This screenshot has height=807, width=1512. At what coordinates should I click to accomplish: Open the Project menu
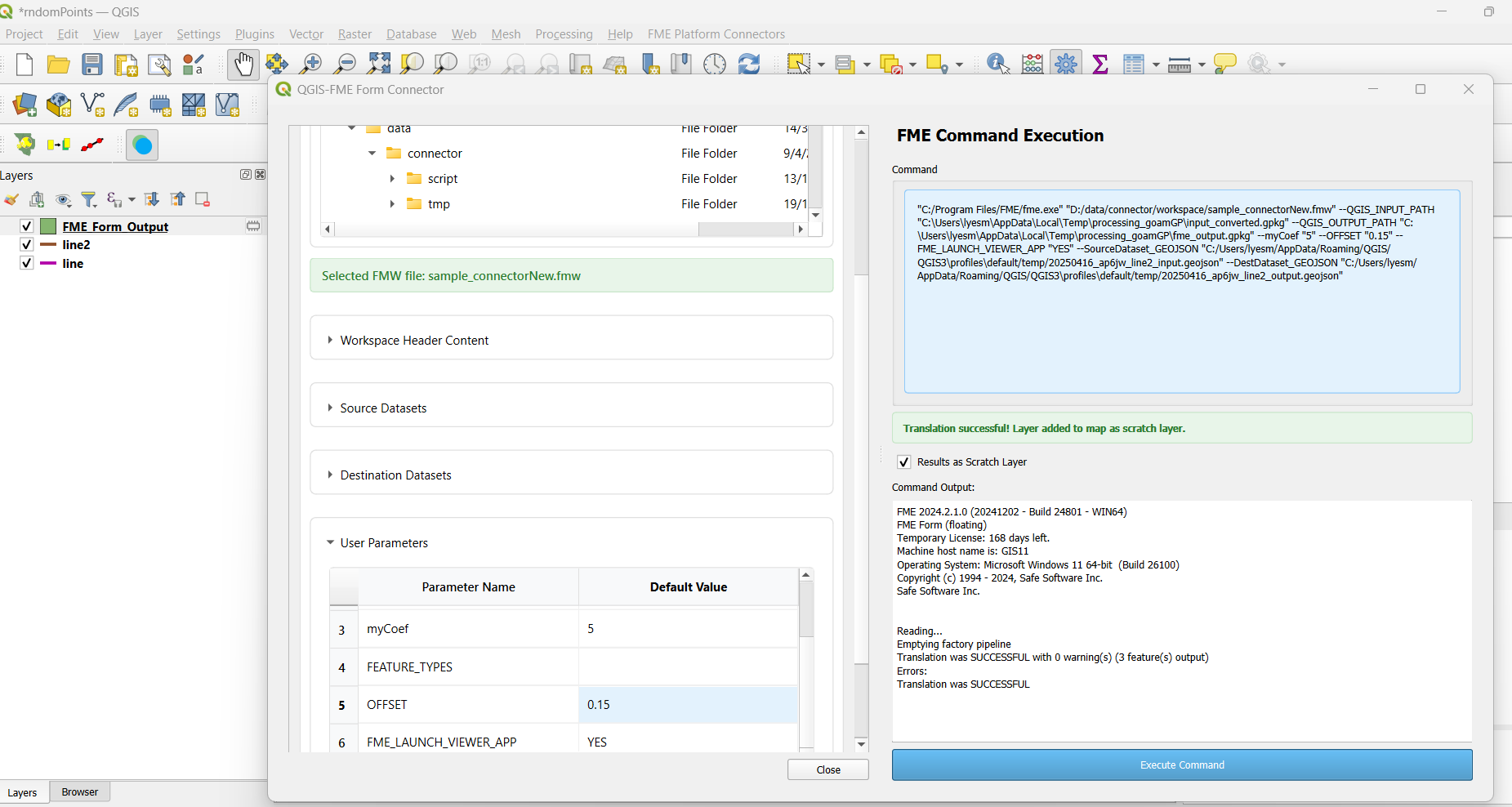tap(24, 33)
